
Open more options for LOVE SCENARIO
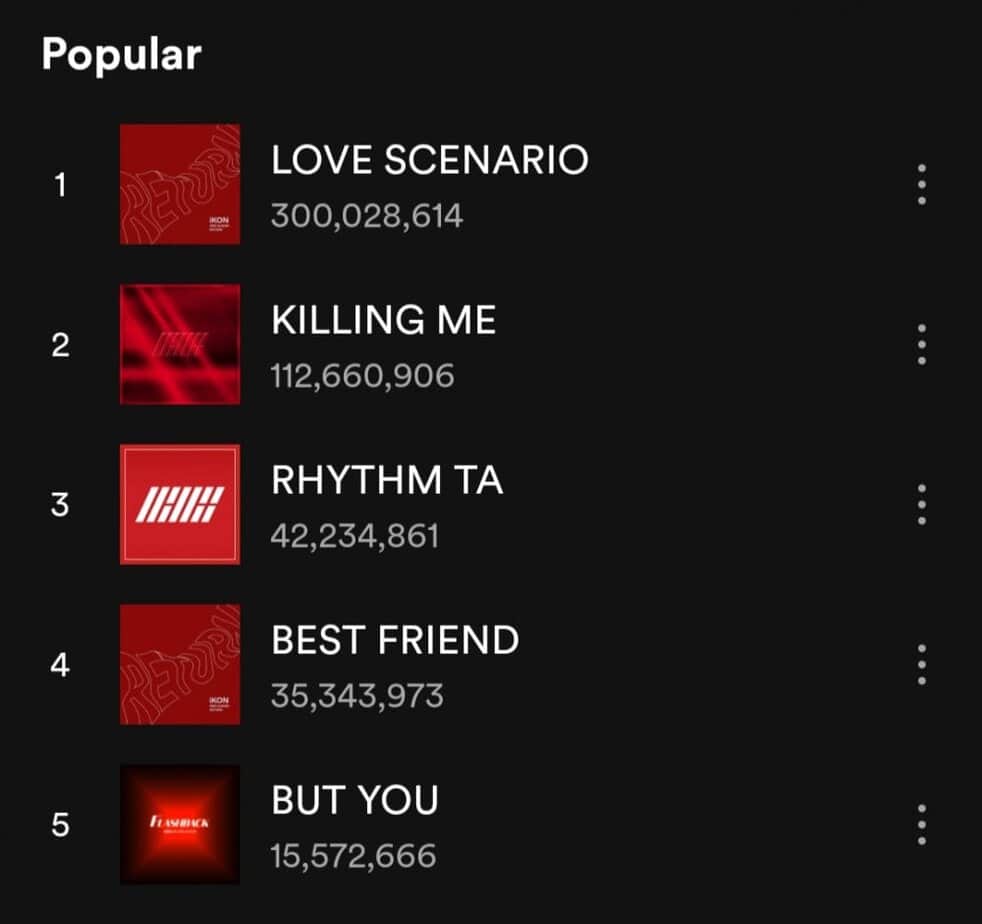click(921, 185)
